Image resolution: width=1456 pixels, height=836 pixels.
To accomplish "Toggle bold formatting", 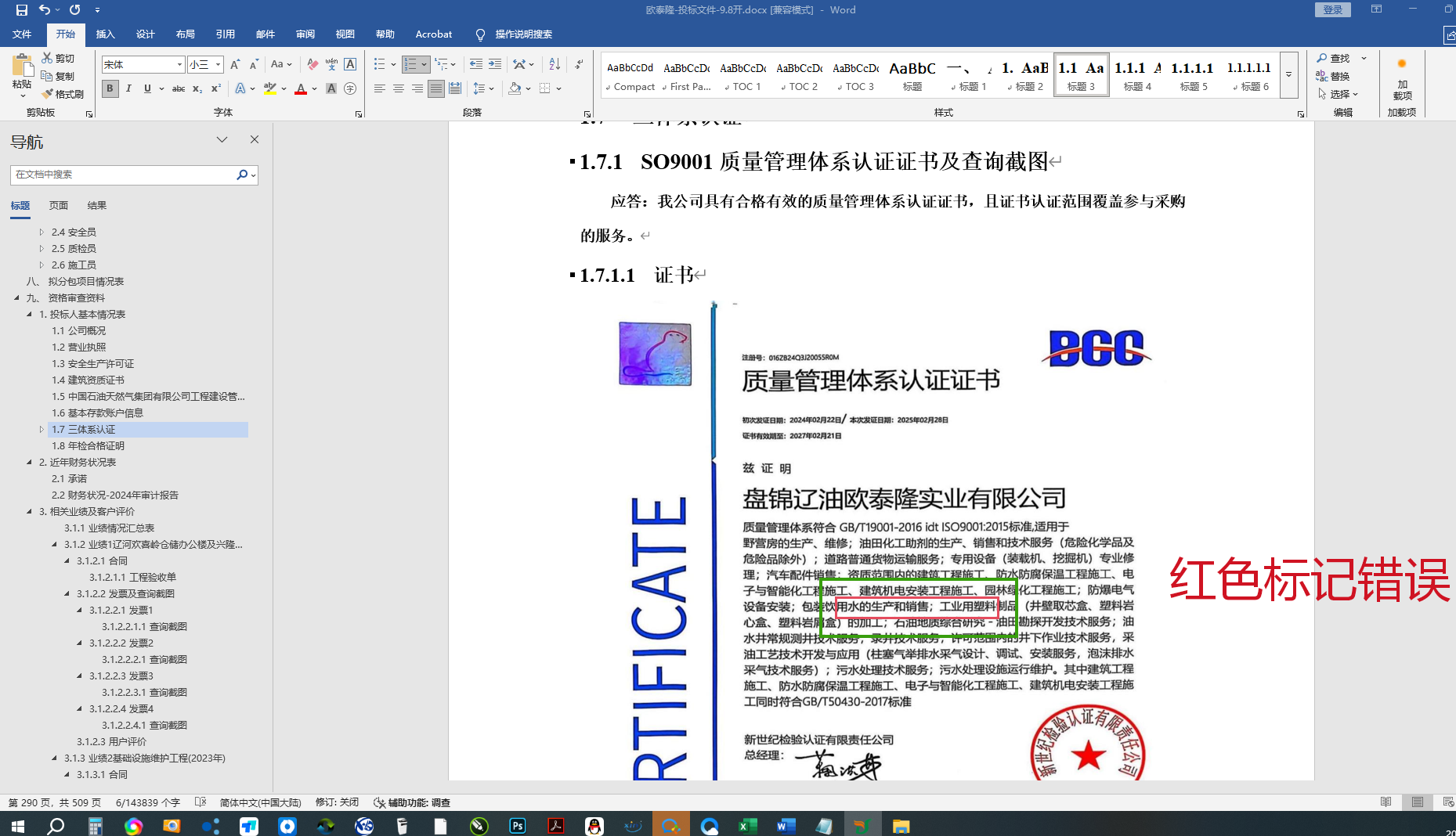I will (110, 88).
